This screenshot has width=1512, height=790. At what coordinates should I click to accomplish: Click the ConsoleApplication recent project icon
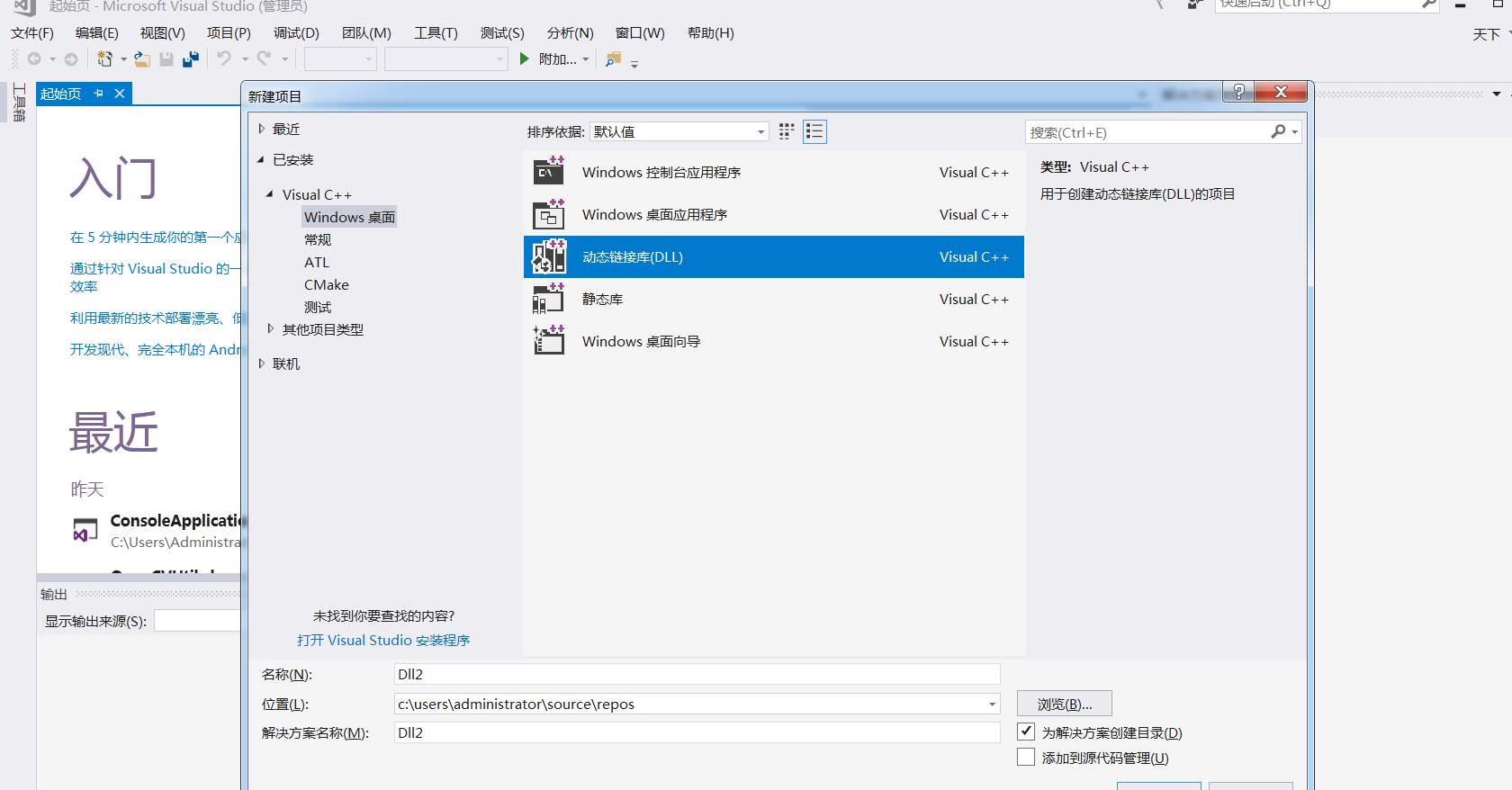pyautogui.click(x=85, y=531)
